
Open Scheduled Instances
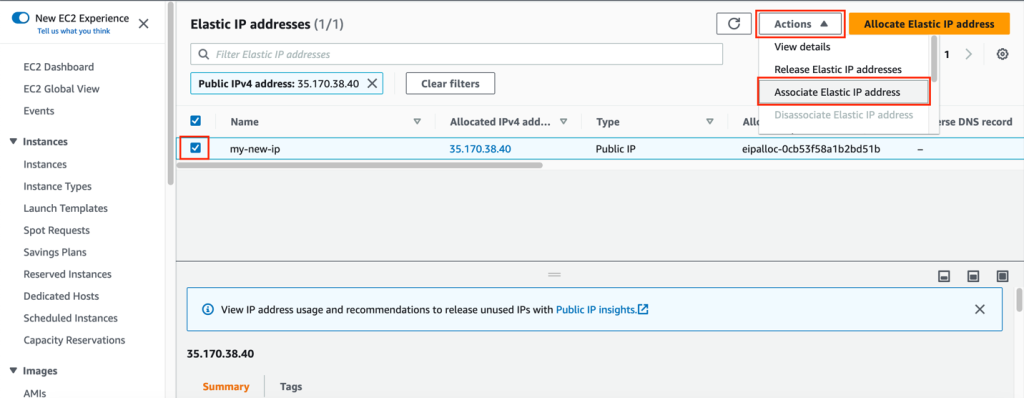[x=71, y=318]
